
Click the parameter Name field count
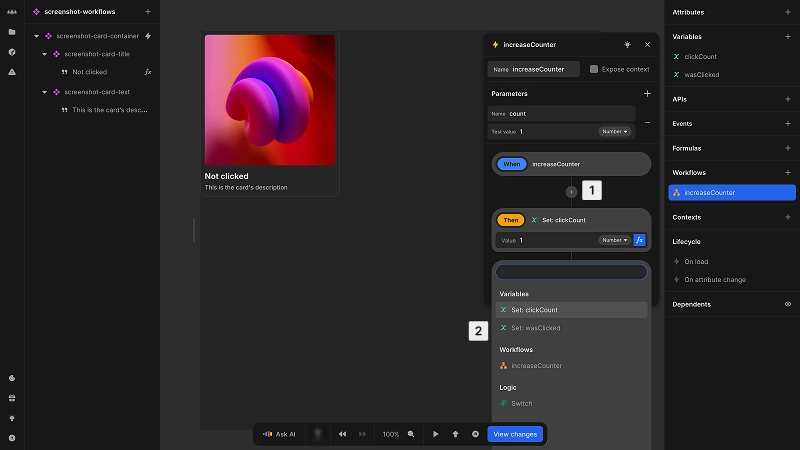[561, 113]
